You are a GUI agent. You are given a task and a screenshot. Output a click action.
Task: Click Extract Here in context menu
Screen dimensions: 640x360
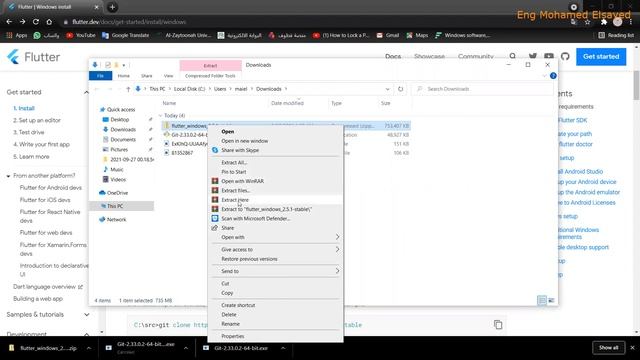click(235, 200)
